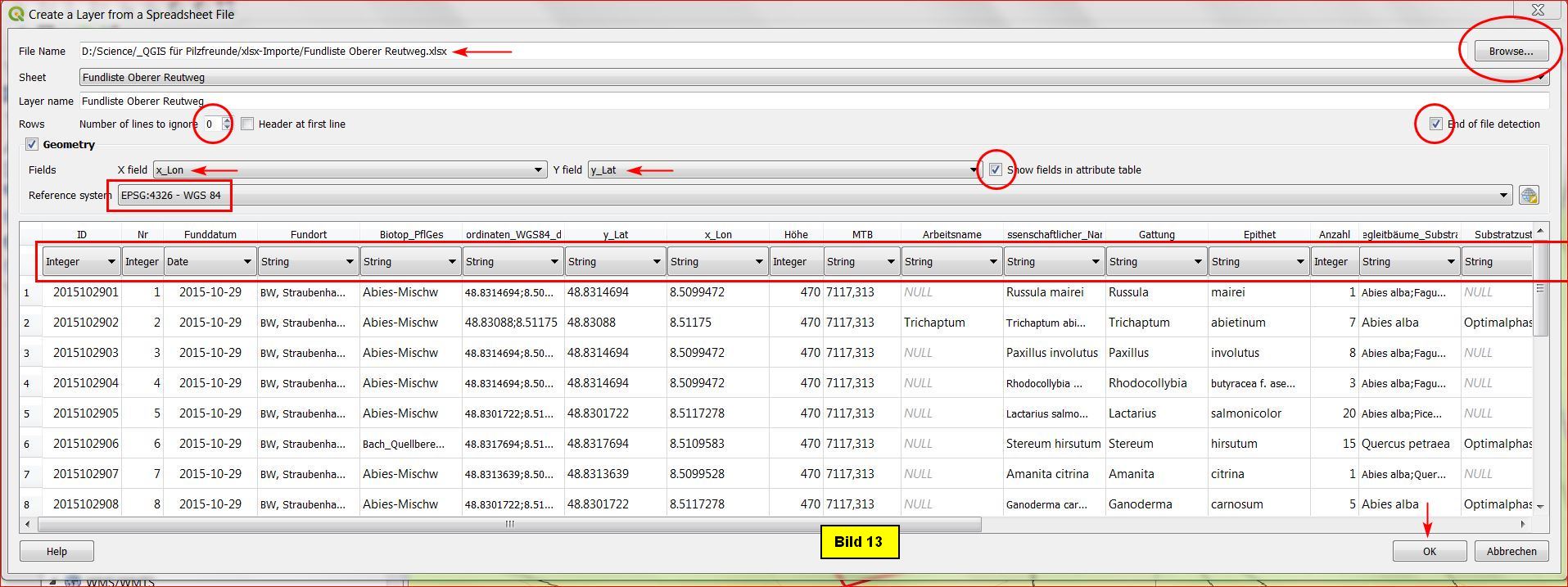1568x587 pixels.
Task: Close the spreadsheet layer dialog window
Action: pos(1537,11)
